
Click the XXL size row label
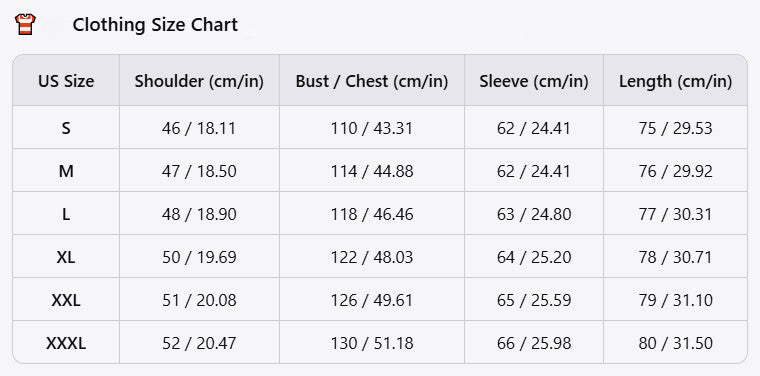click(x=66, y=300)
